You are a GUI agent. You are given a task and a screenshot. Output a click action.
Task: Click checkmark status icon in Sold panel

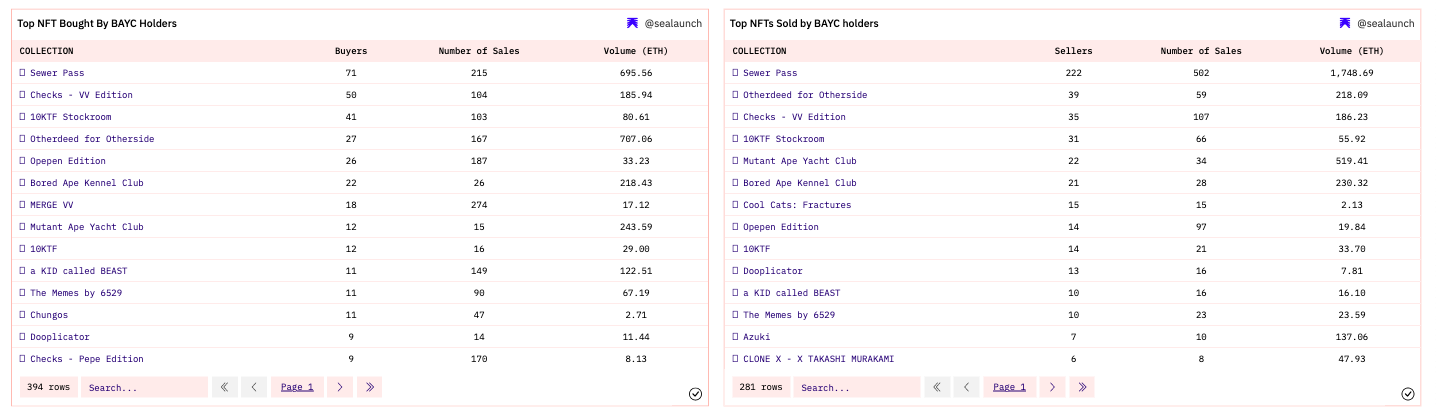[x=1408, y=394]
